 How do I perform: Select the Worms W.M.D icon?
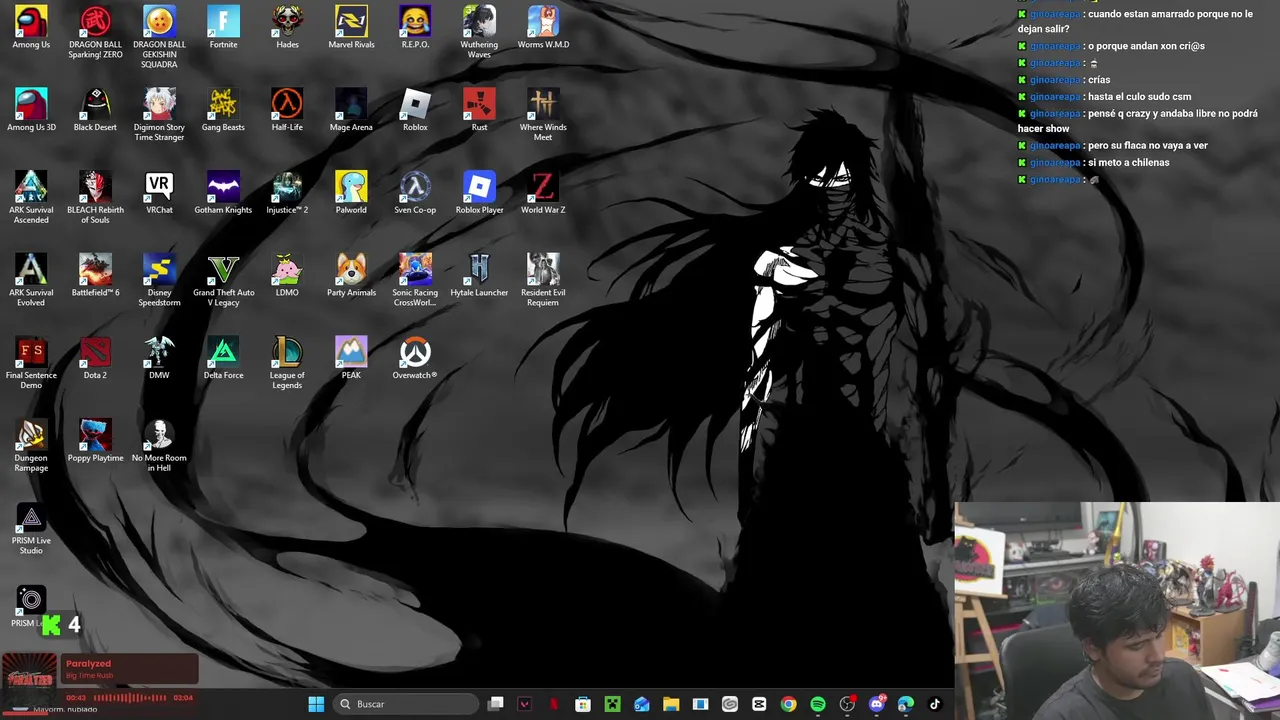tap(543, 27)
